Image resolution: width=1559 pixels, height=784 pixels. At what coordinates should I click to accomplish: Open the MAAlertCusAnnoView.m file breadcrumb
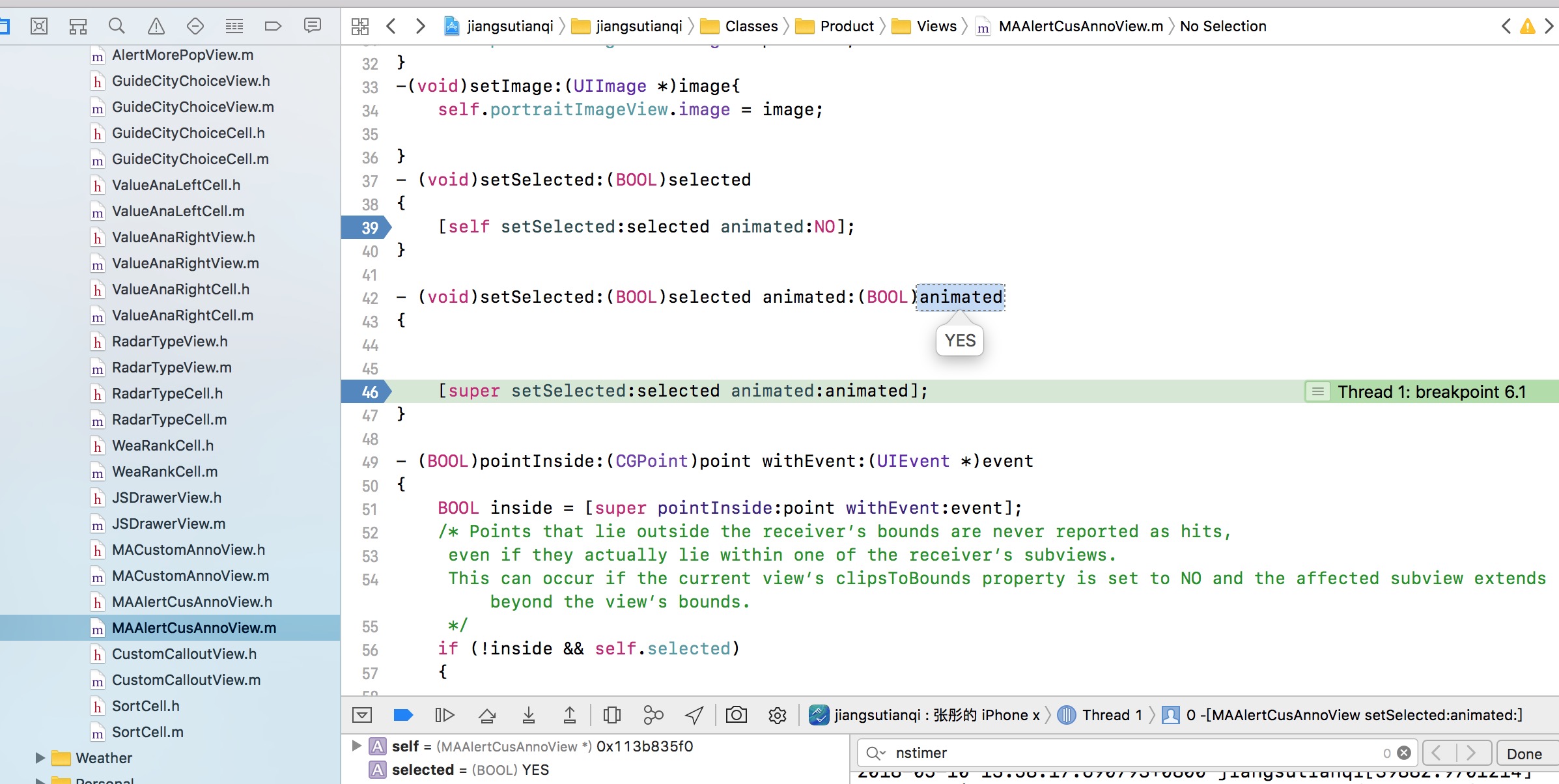tap(1069, 26)
